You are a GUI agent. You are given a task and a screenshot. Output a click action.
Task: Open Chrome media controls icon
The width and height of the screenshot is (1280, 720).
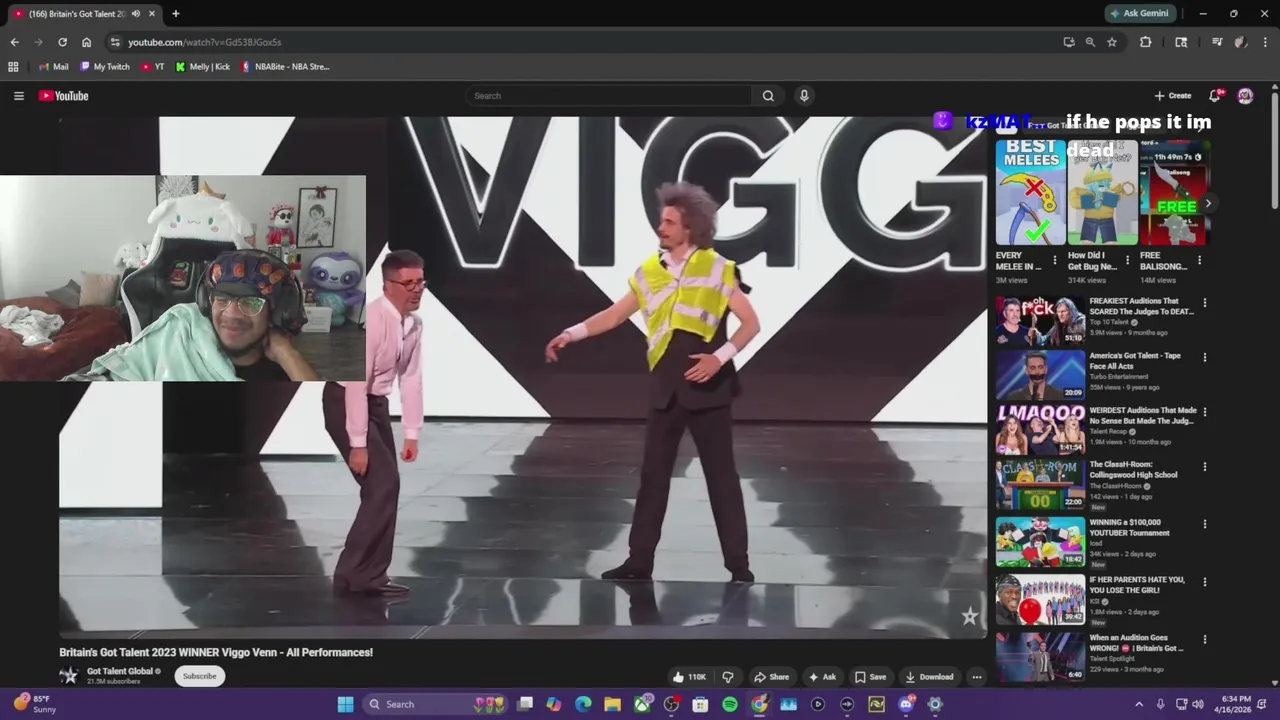pos(1217,42)
